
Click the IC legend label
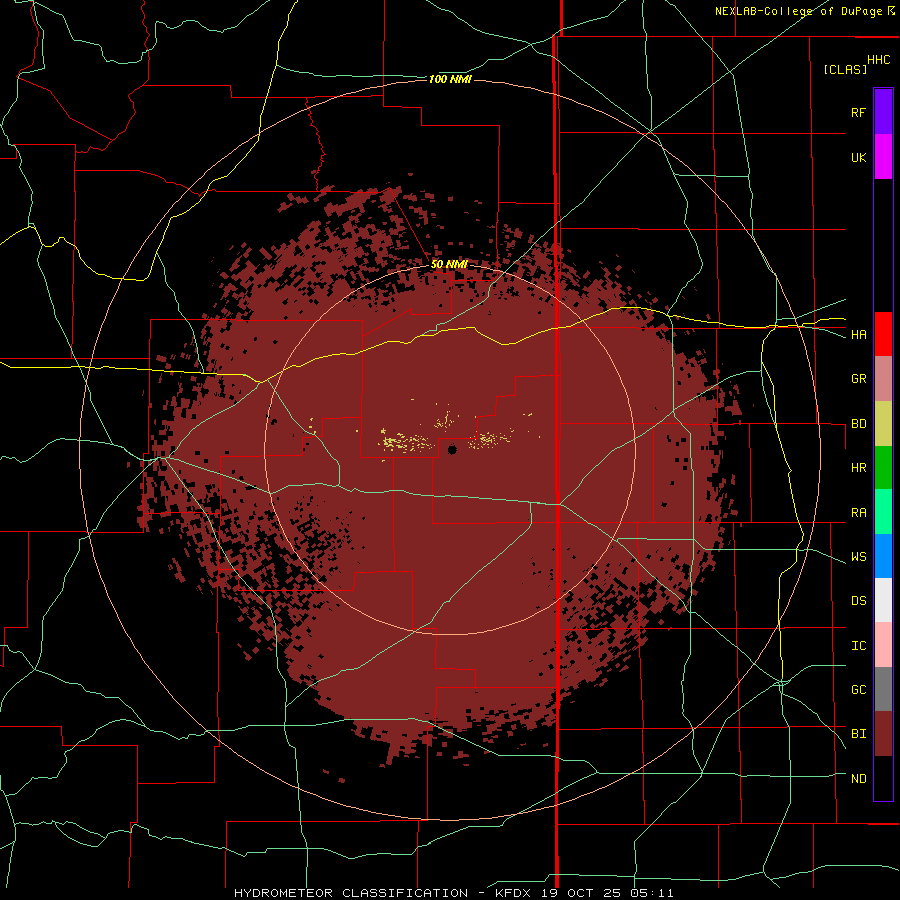coord(858,646)
